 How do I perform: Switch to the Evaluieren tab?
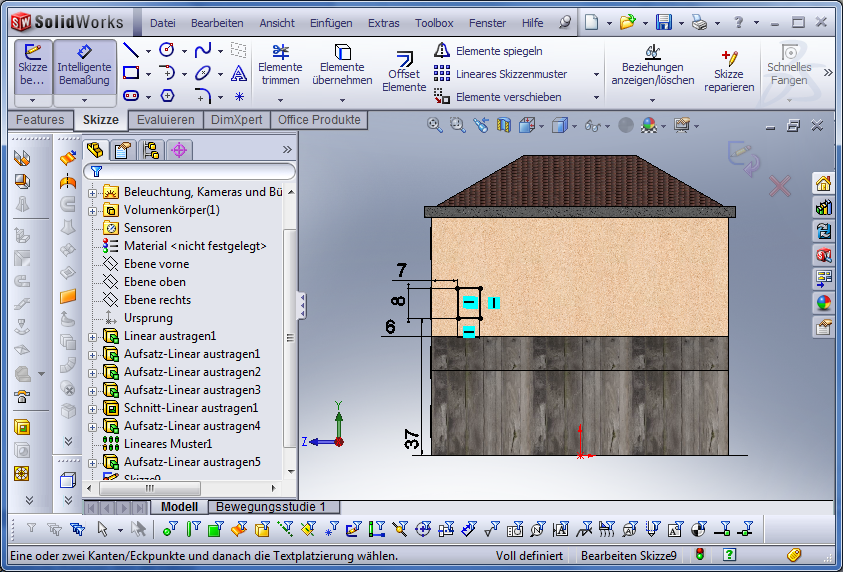tap(165, 120)
